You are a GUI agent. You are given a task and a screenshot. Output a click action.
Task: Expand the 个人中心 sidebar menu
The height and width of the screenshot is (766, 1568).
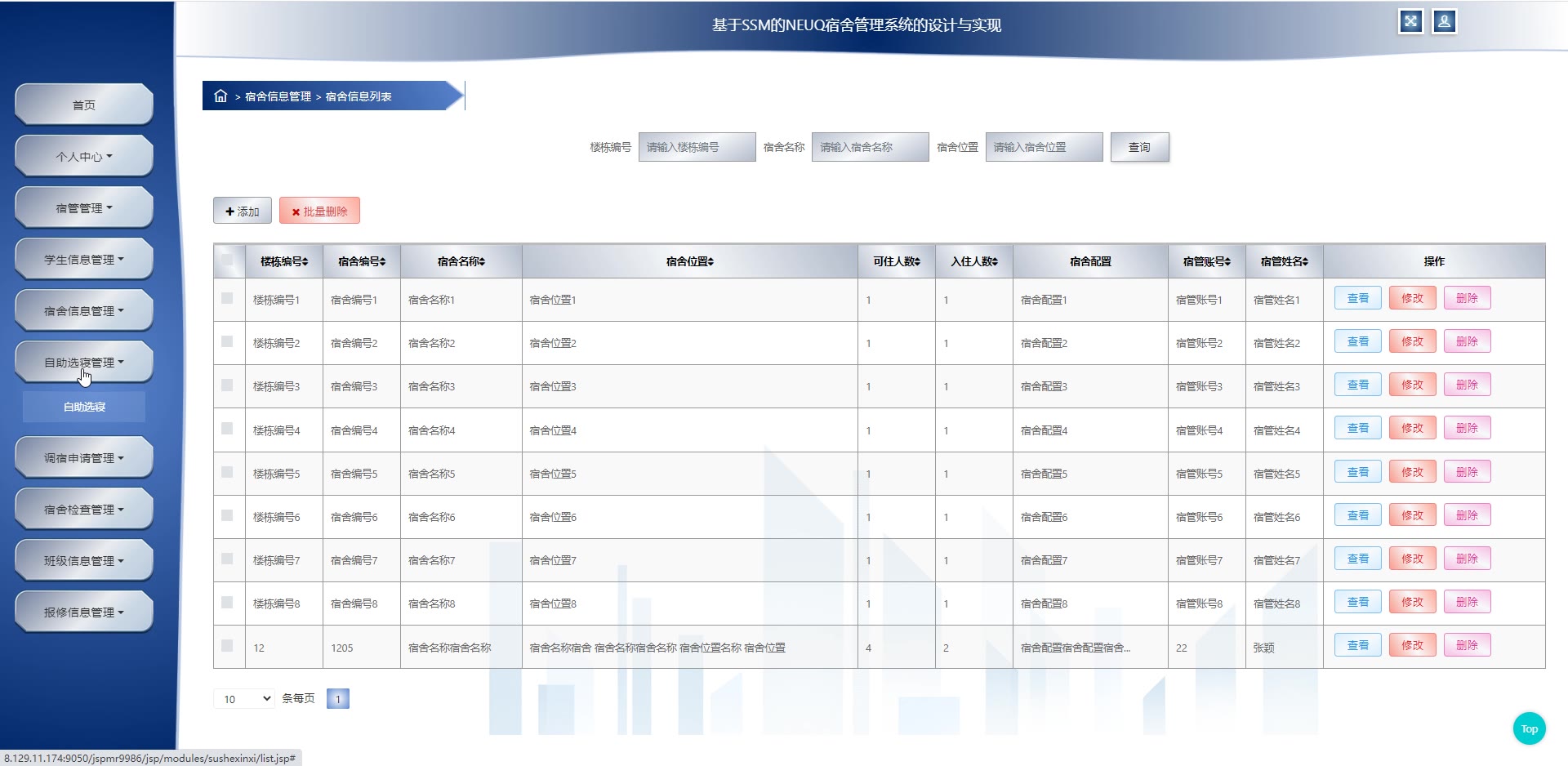84,156
